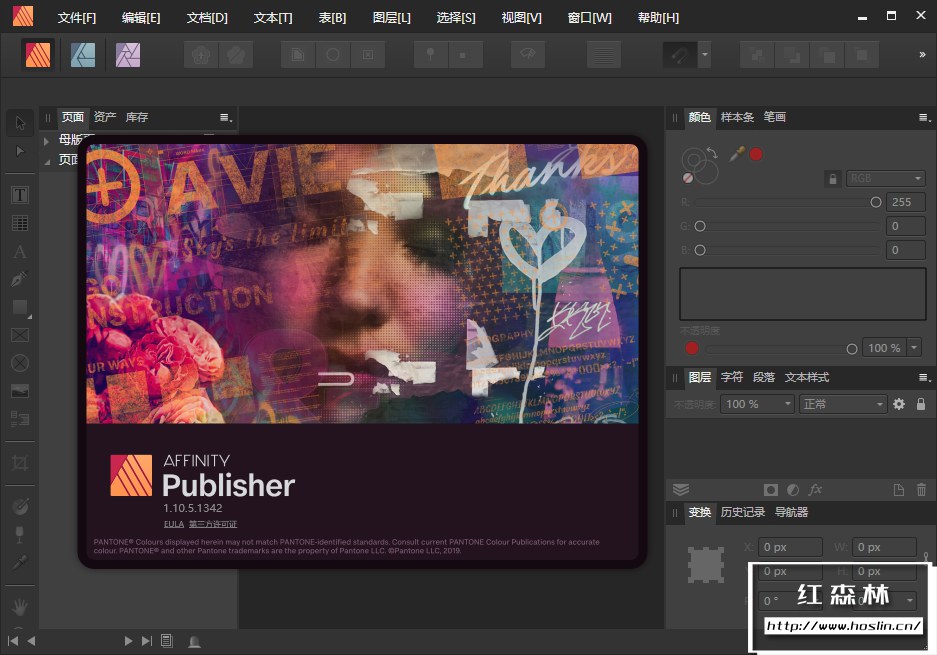Switch to the Designer Persona icon

(x=83, y=55)
